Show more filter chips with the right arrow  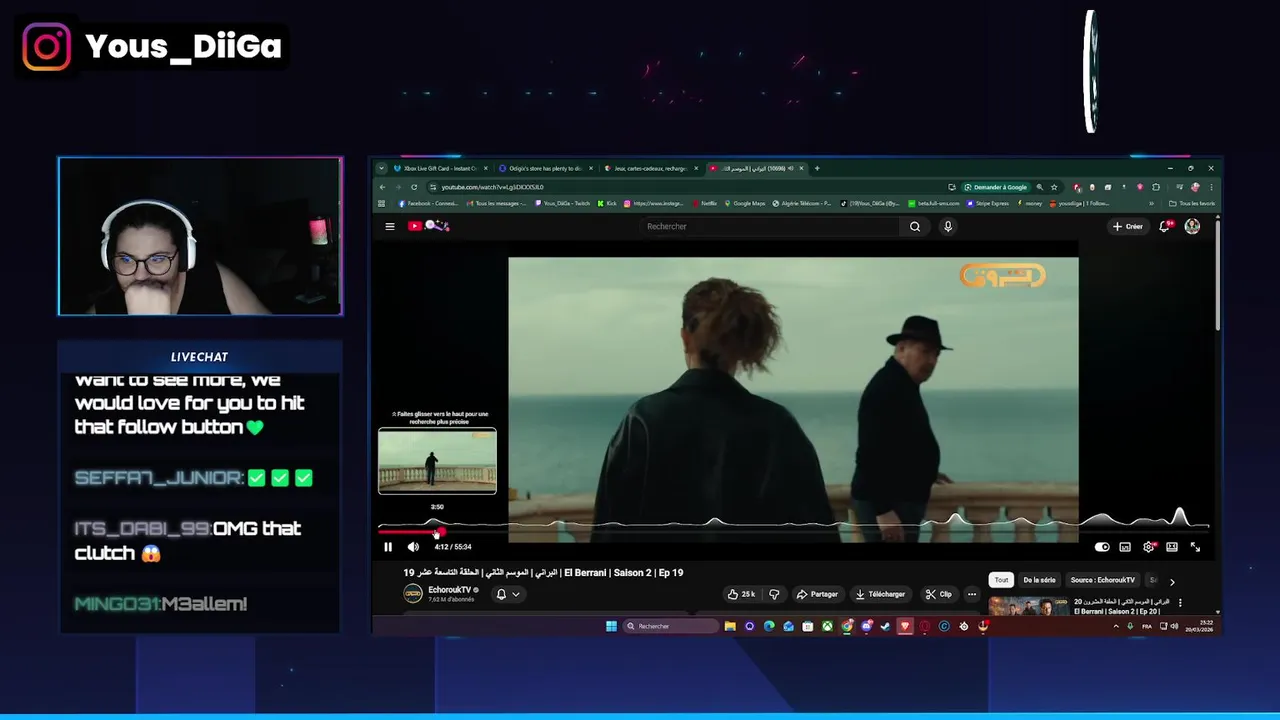coord(1172,580)
